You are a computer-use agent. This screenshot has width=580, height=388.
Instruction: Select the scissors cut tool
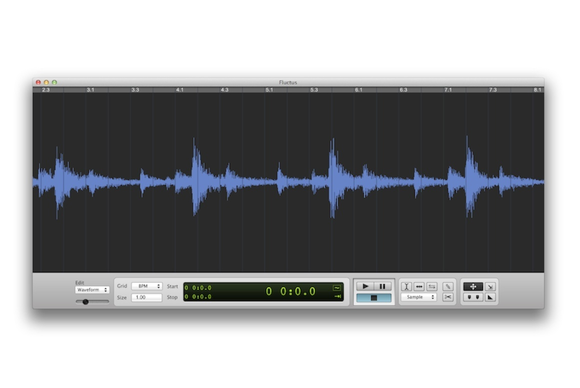[448, 297]
